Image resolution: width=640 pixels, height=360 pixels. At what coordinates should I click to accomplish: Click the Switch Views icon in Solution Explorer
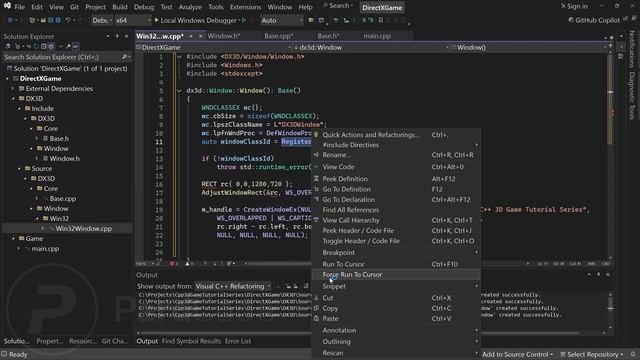click(18, 47)
